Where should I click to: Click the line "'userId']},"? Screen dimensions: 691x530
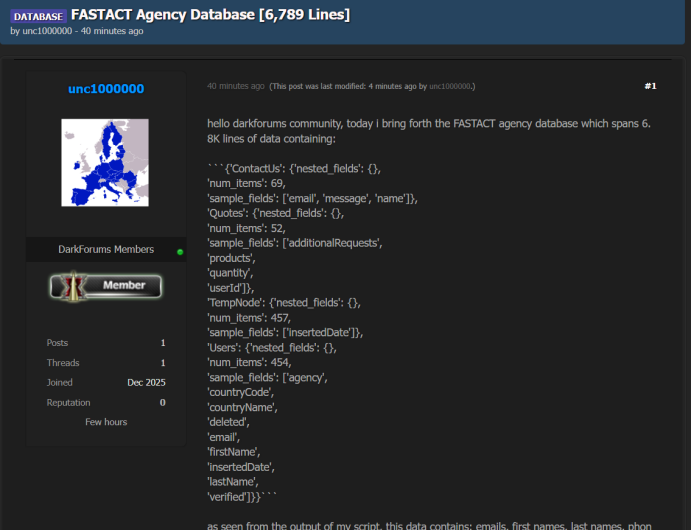230,288
